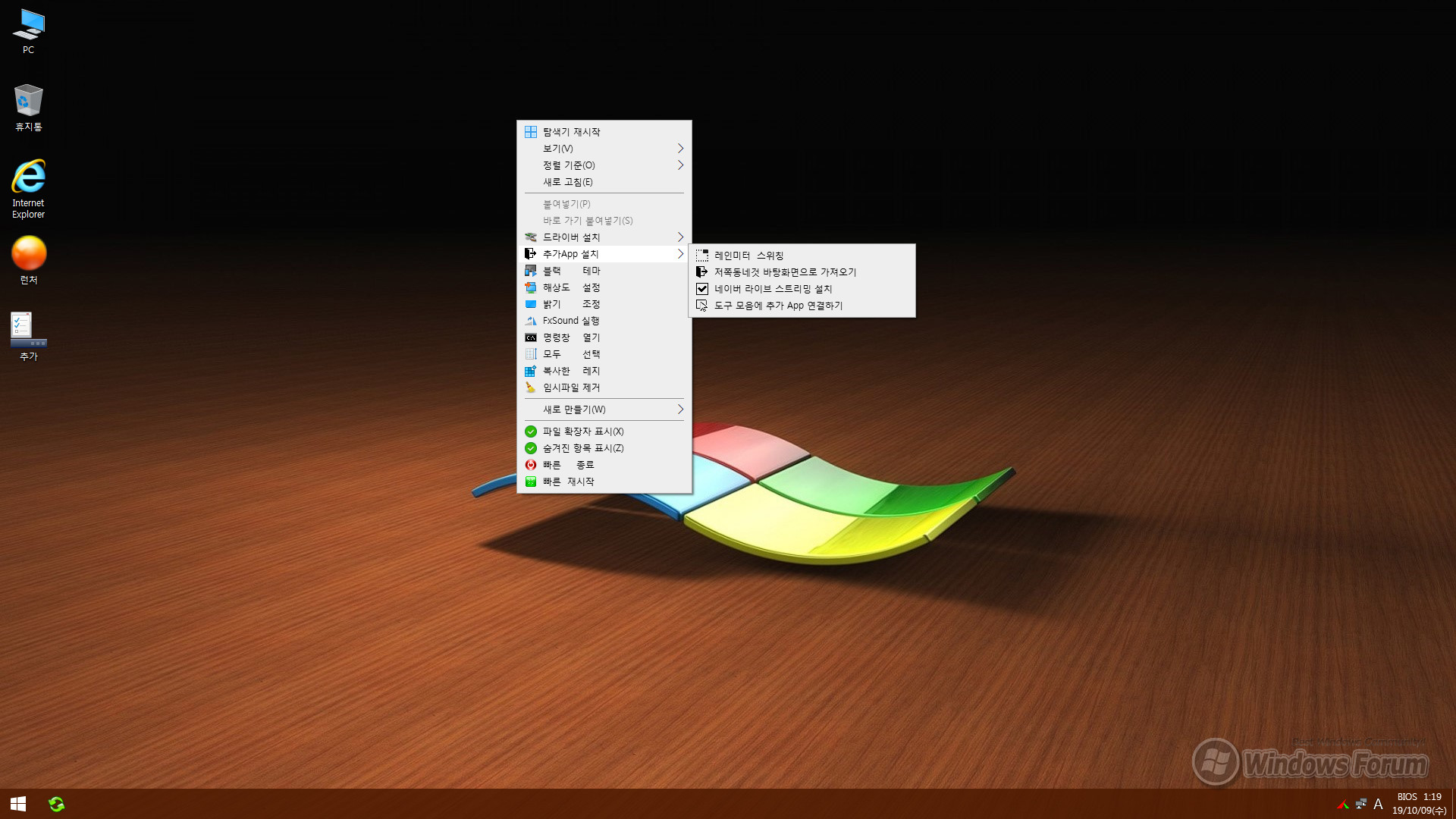The image size is (1456, 819).
Task: Click 해상도 설정 menu text
Action: click(571, 287)
